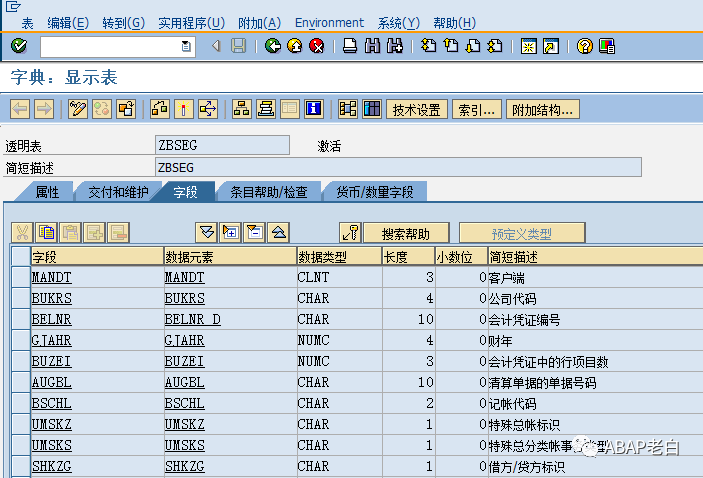Open the MANDT field link
Viewport: 703px width, 478px height.
pos(52,277)
